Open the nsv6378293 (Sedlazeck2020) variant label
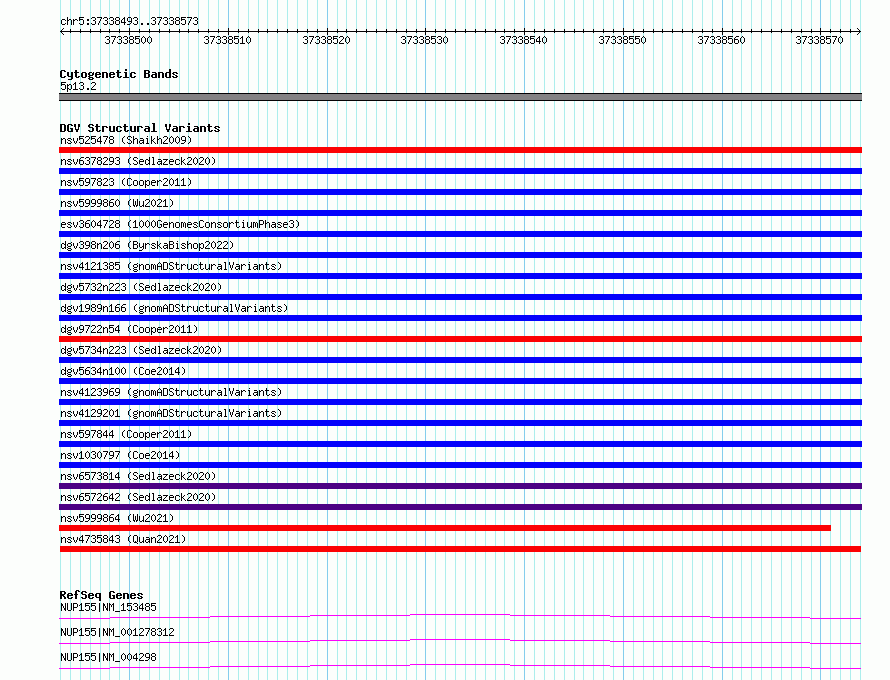Screen dimensions: 890x680 (x=138, y=161)
